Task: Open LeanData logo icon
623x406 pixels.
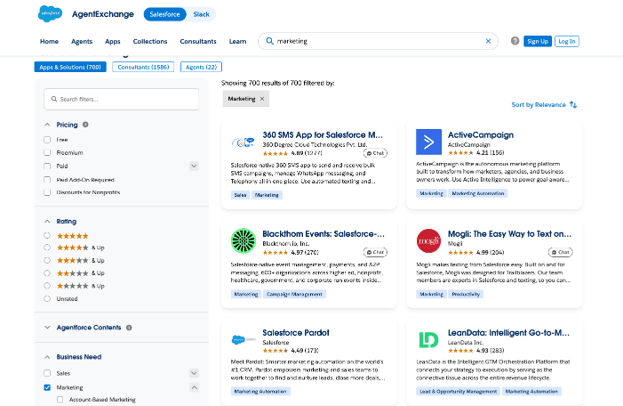Action: [429, 340]
